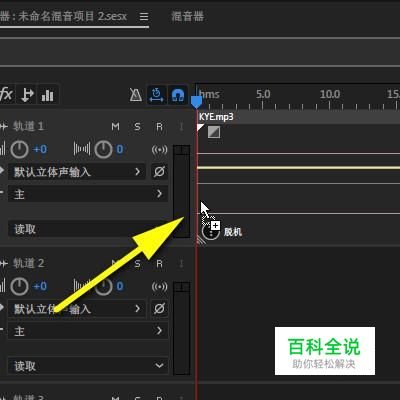Switch to the 混音器 tab
400x400 pixels.
(x=187, y=16)
